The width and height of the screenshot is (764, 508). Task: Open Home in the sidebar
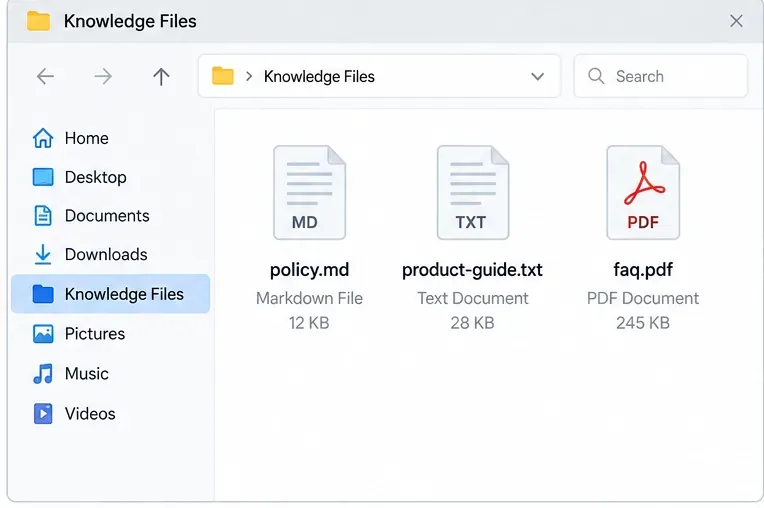click(110, 138)
